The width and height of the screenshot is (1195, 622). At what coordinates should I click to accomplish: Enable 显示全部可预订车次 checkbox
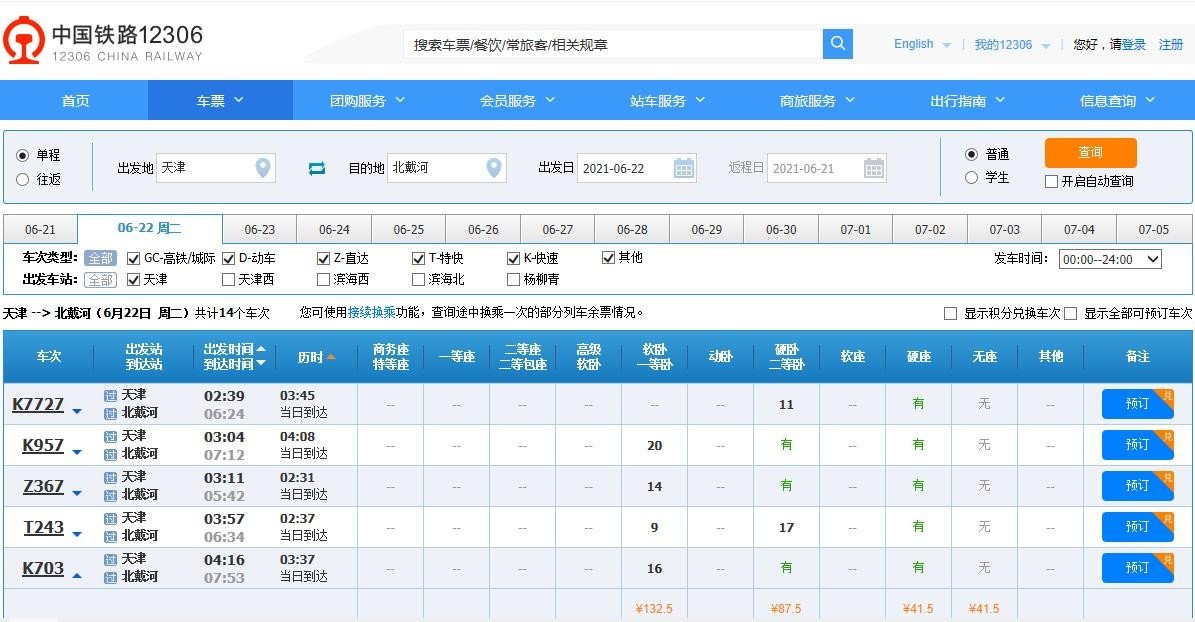[x=1070, y=313]
